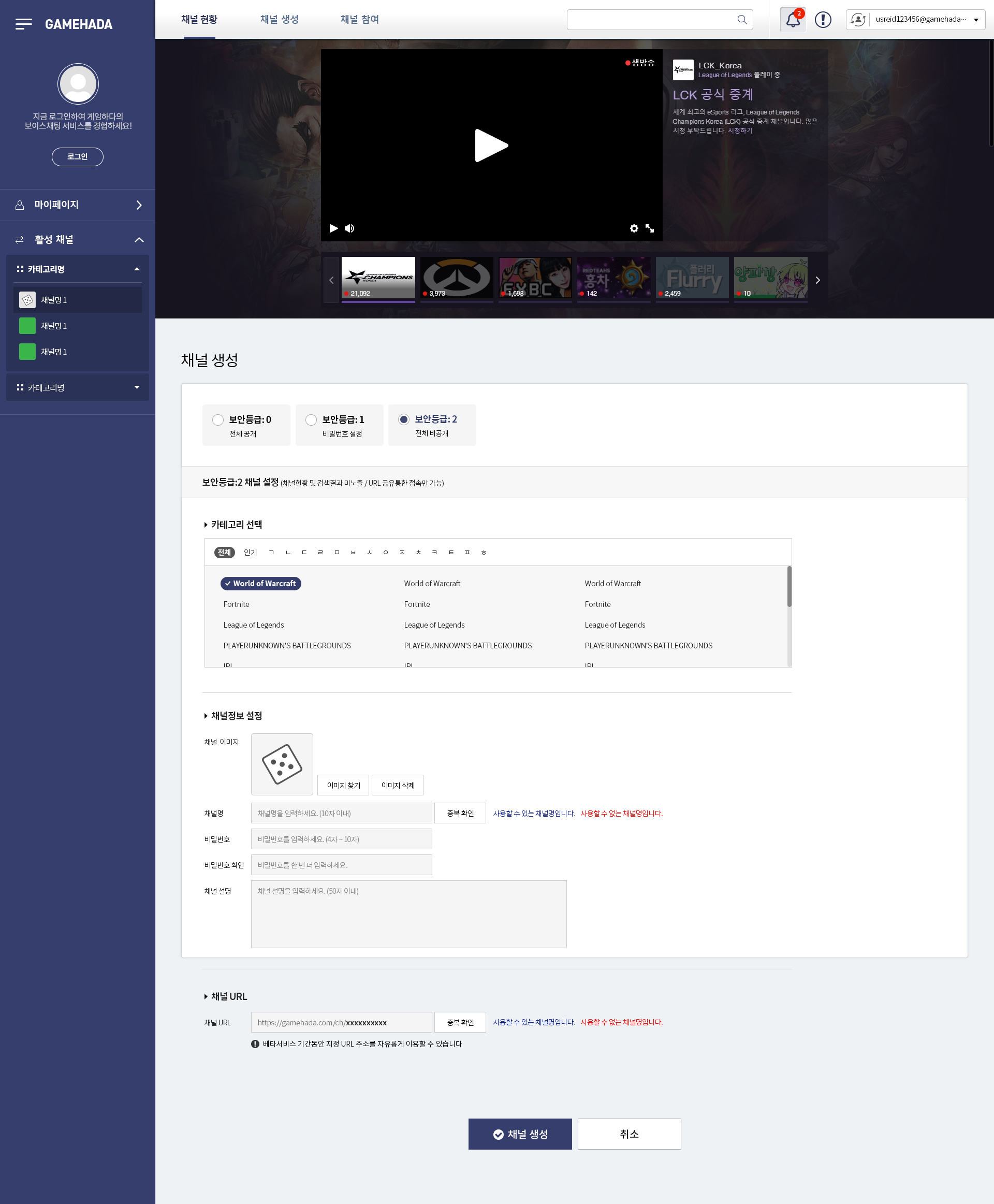Image resolution: width=994 pixels, height=1204 pixels.
Task: Switch to 채널 참여 tab
Action: [360, 20]
